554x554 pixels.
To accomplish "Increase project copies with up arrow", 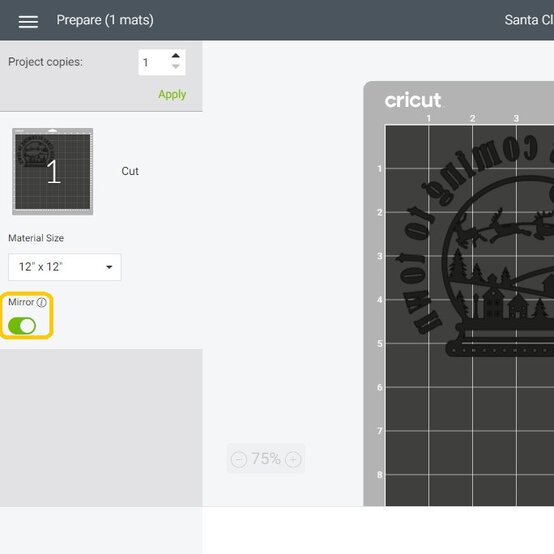I will coord(176,56).
